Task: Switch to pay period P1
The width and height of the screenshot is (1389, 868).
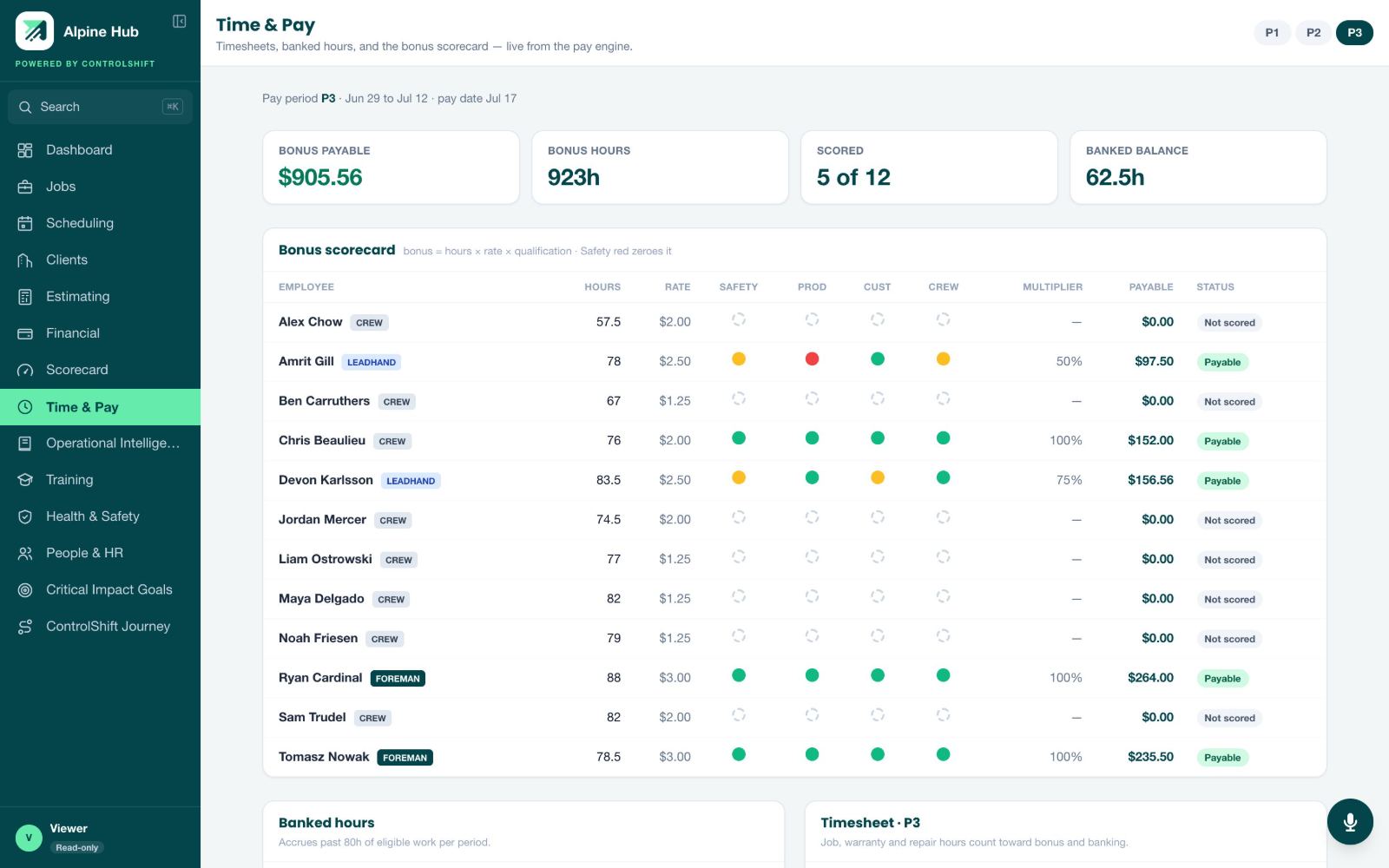Action: pyautogui.click(x=1272, y=33)
